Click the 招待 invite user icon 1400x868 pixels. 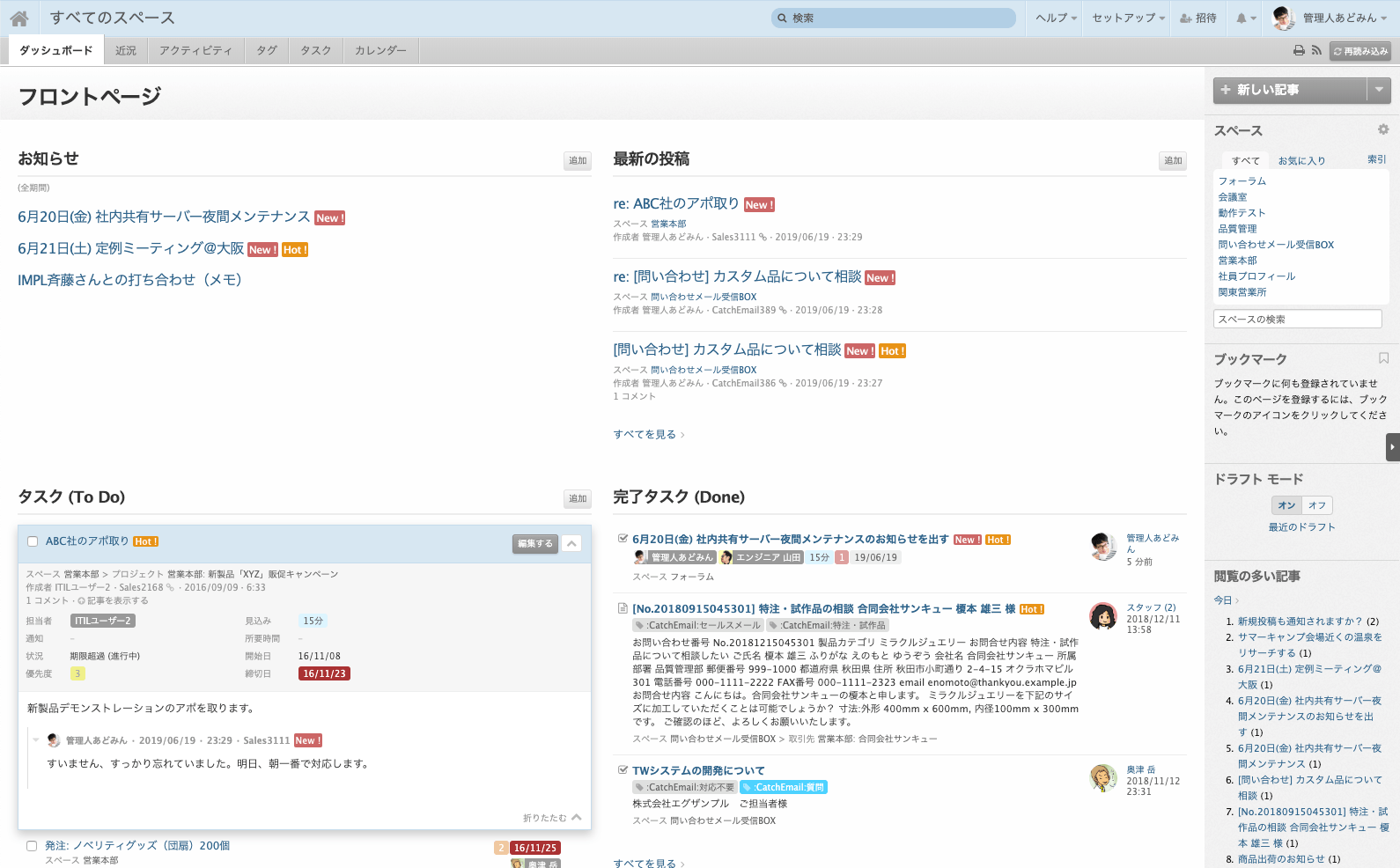pyautogui.click(x=1197, y=18)
